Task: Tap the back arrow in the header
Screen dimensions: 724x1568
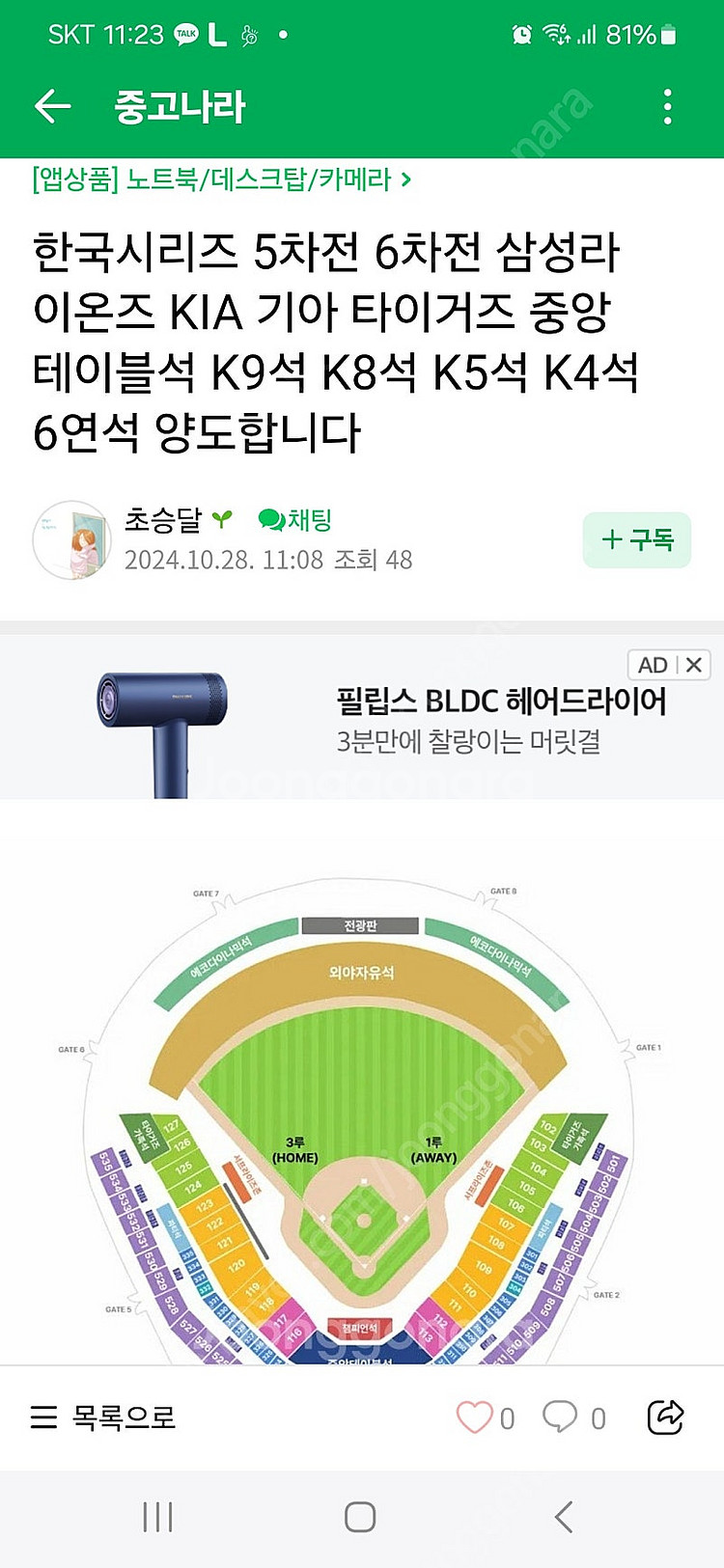Action: [x=53, y=106]
